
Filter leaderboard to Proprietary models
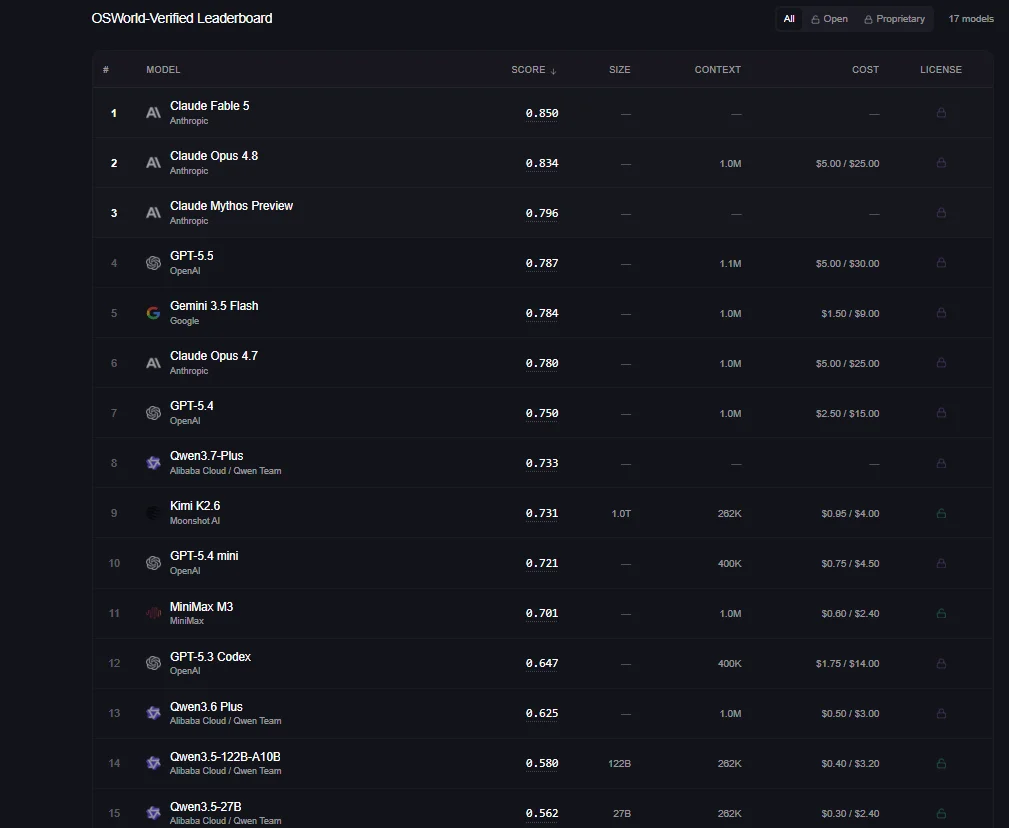click(x=894, y=19)
